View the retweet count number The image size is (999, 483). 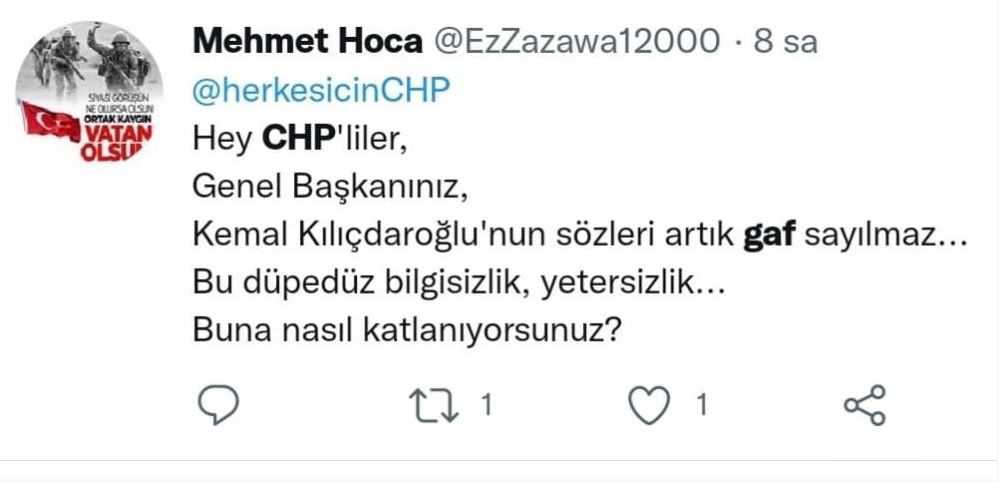coord(486,405)
